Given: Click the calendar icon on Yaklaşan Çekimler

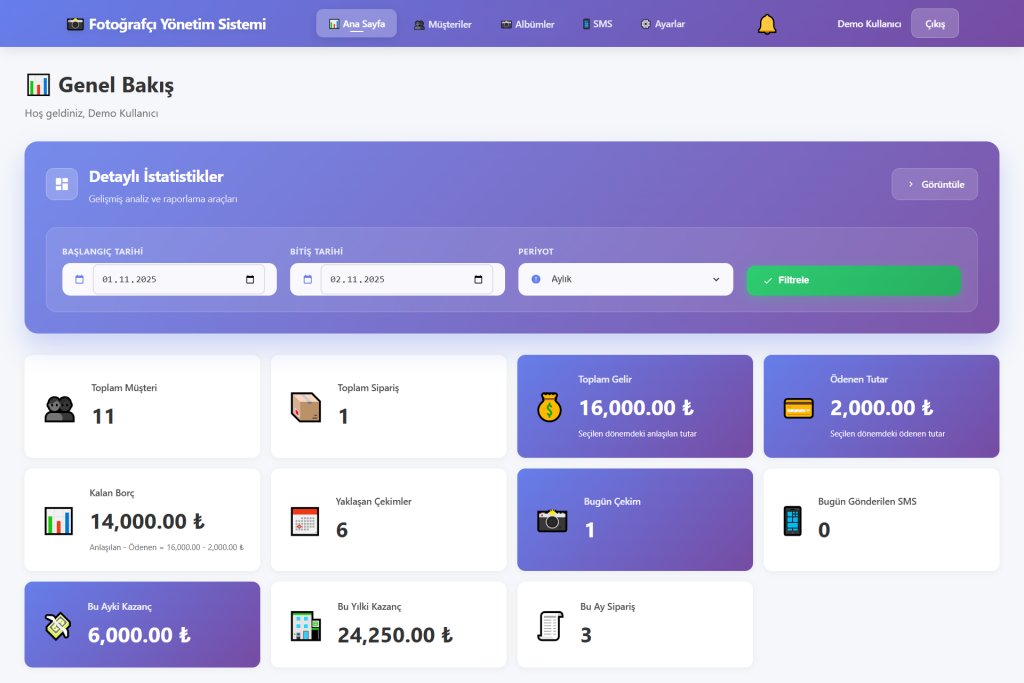Looking at the screenshot, I should [x=304, y=520].
